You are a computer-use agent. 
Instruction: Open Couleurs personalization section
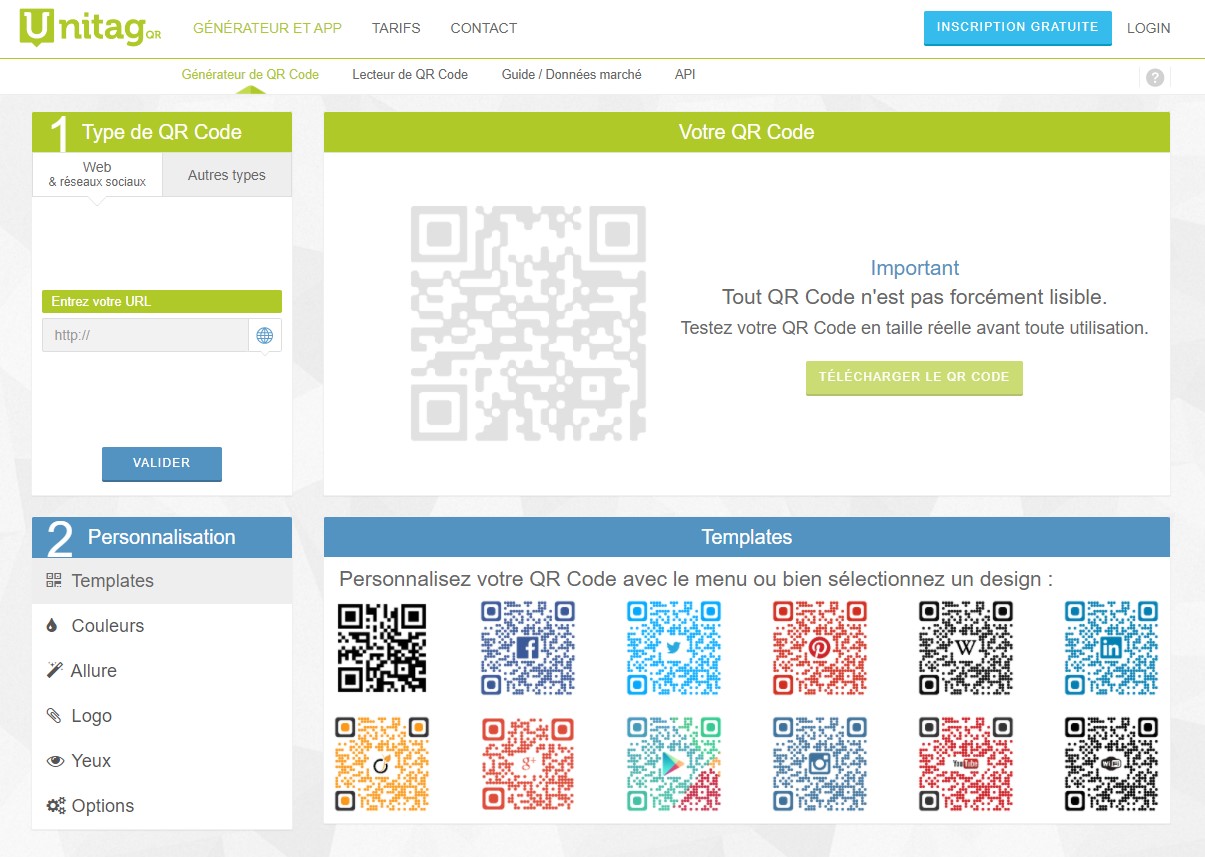(107, 626)
